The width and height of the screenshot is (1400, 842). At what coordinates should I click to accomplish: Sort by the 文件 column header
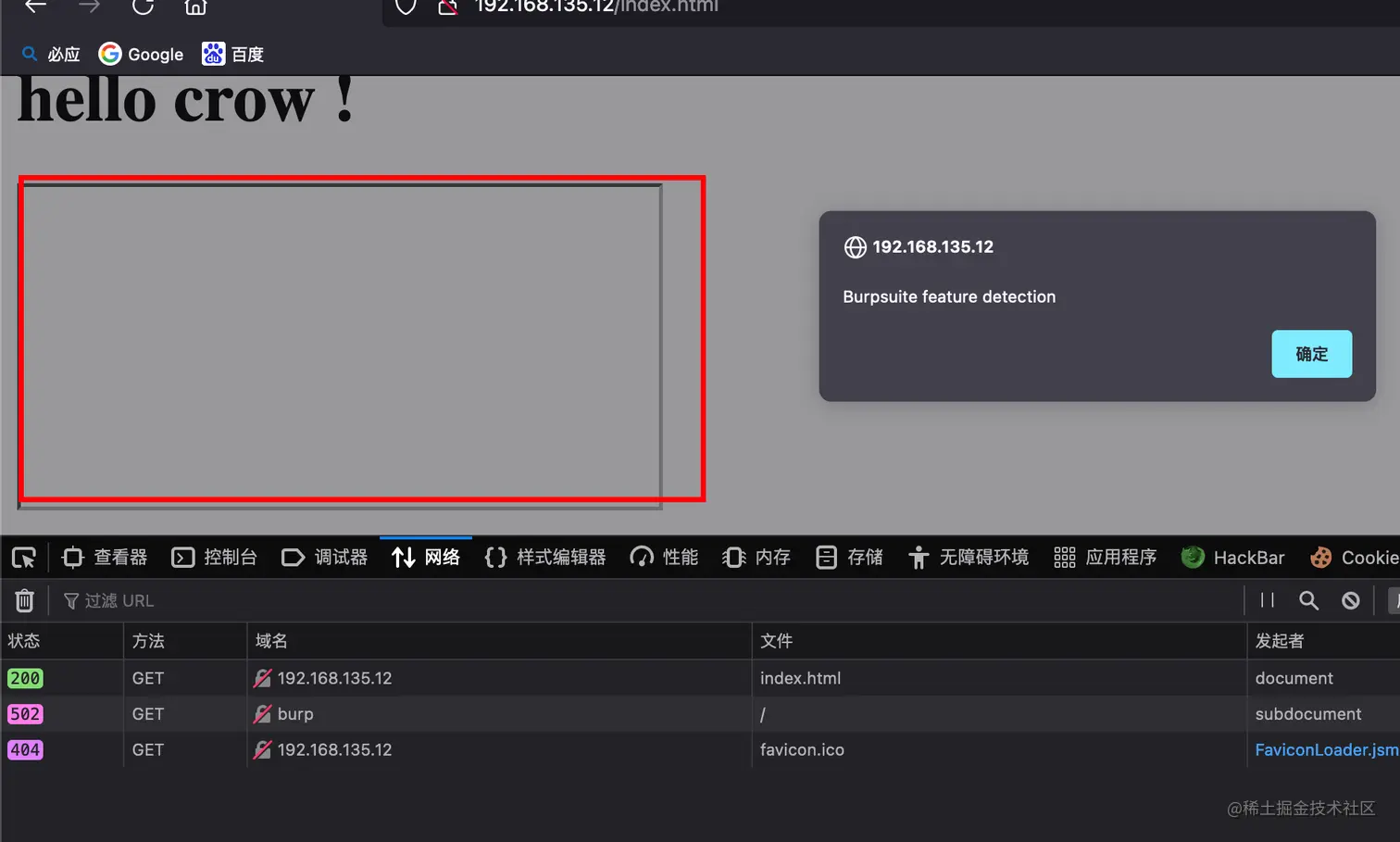[x=999, y=641]
